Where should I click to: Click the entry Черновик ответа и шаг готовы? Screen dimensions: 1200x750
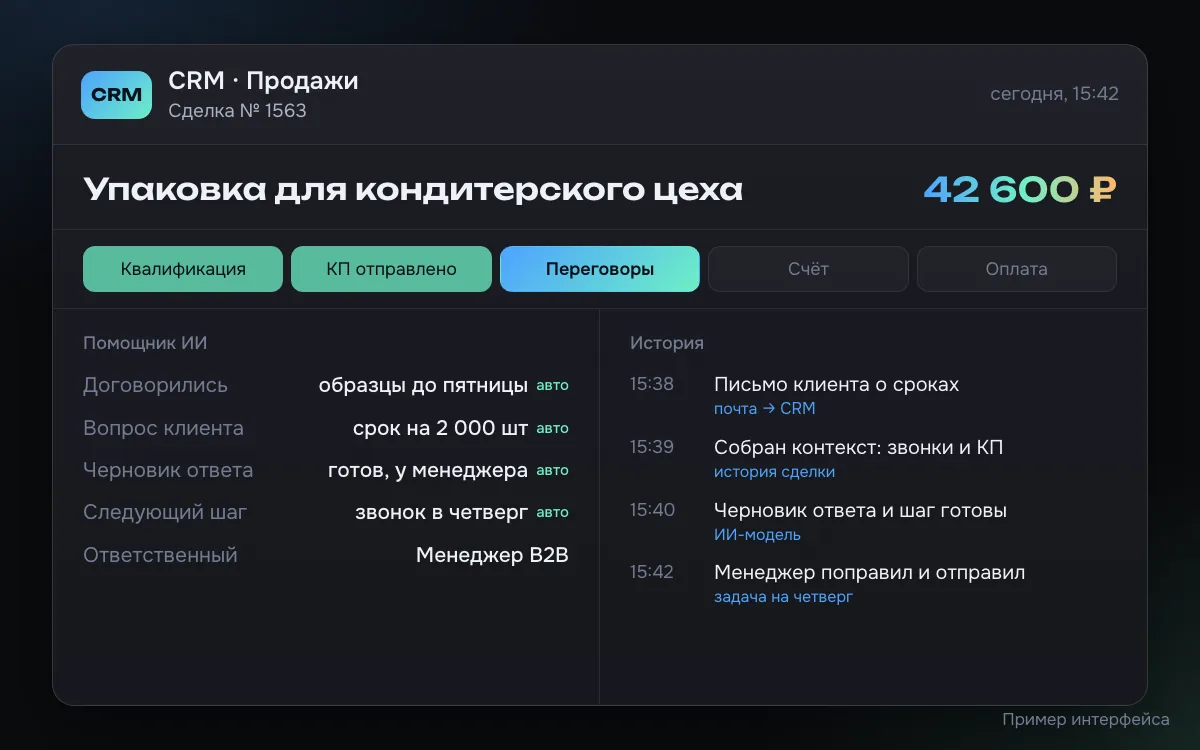(x=860, y=511)
